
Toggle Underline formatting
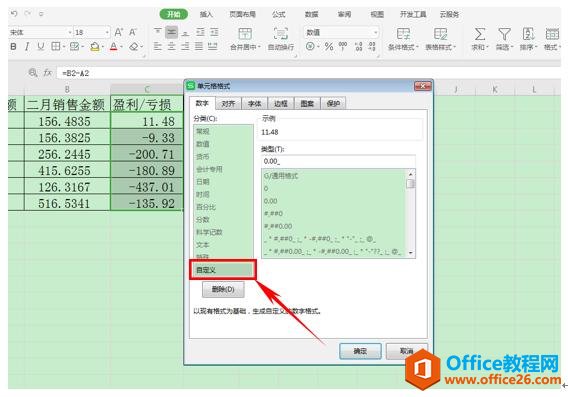pyautogui.click(x=41, y=46)
